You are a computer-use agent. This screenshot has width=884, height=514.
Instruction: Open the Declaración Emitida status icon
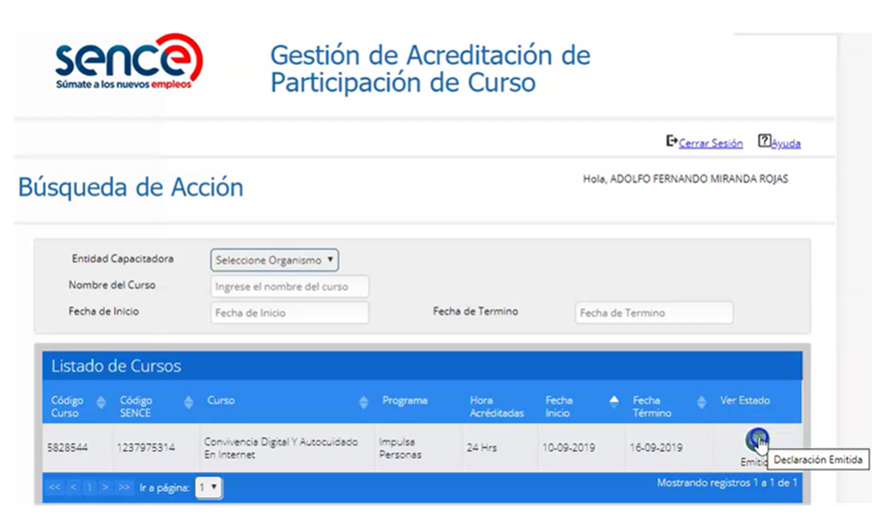(757, 440)
